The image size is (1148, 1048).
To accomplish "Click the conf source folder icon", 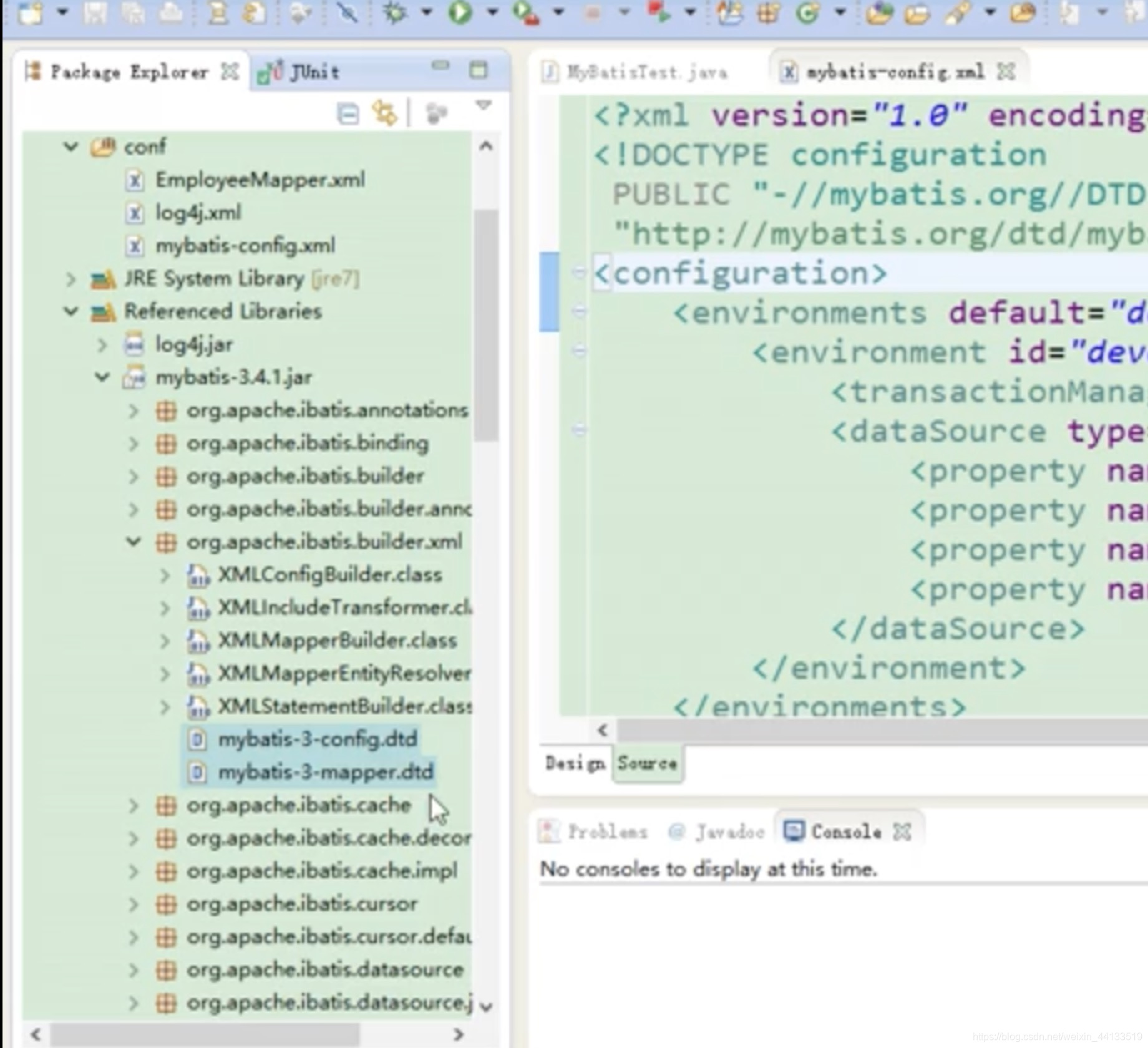I will coord(102,147).
